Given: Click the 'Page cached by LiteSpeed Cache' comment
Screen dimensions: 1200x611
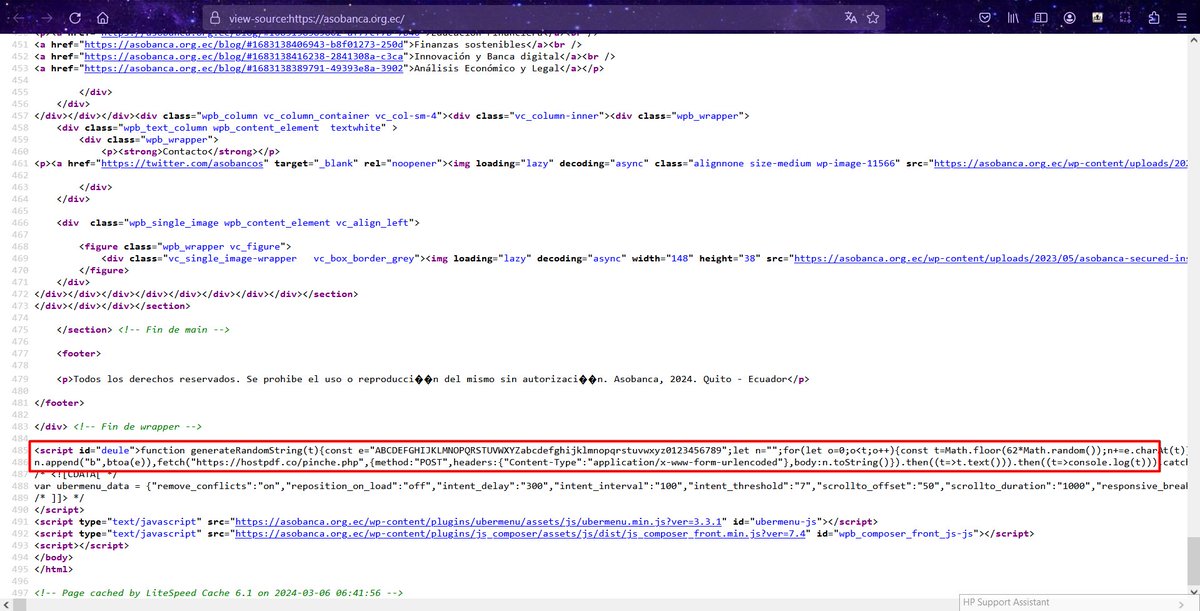Looking at the screenshot, I should 219,592.
